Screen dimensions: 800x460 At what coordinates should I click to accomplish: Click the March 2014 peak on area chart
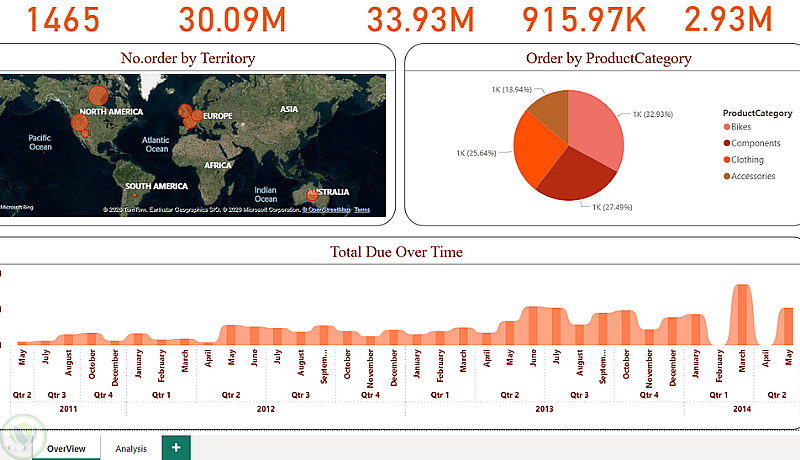pos(741,314)
